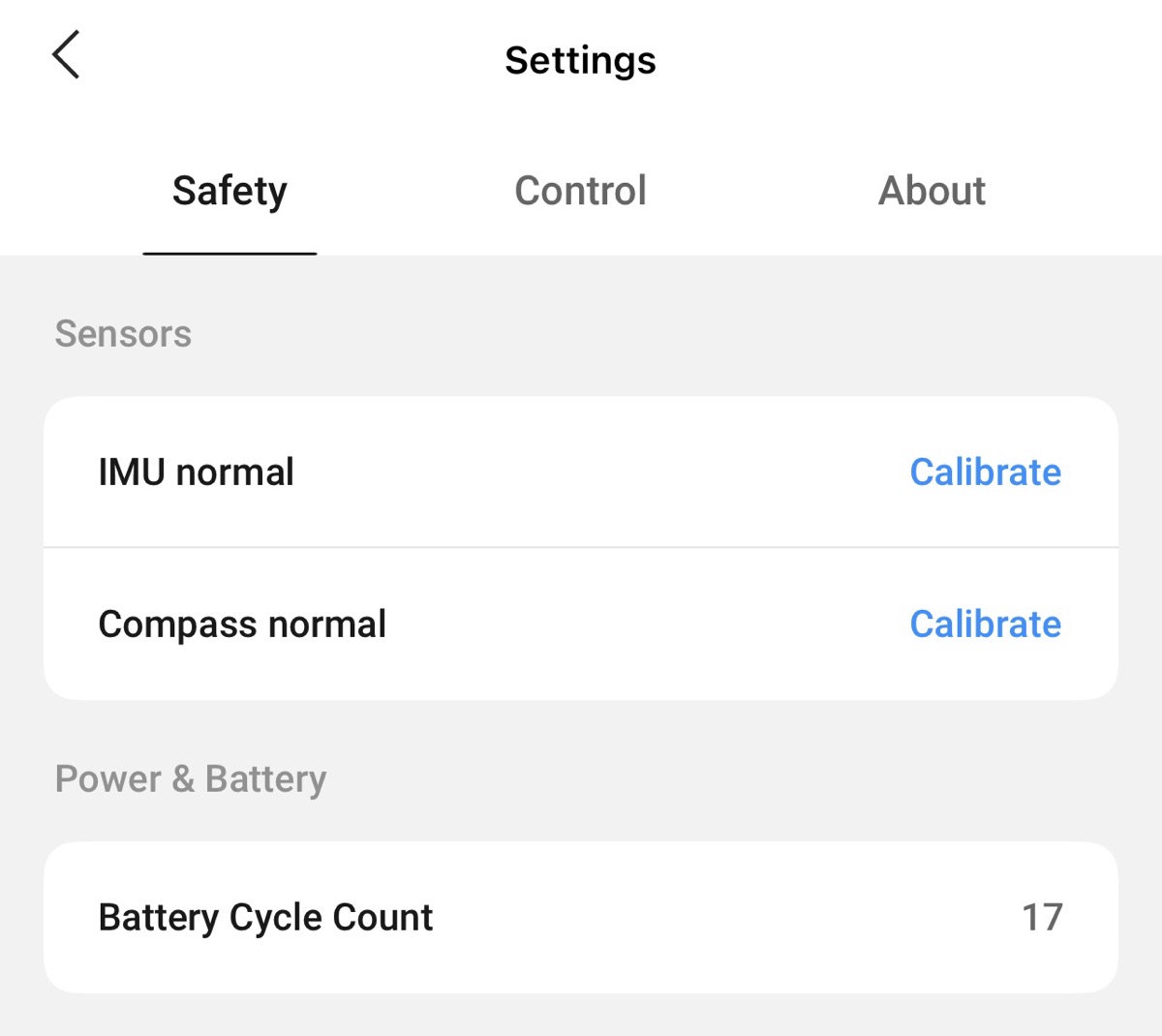Select the IMU normal status label
1162x1036 pixels.
pyautogui.click(x=196, y=472)
